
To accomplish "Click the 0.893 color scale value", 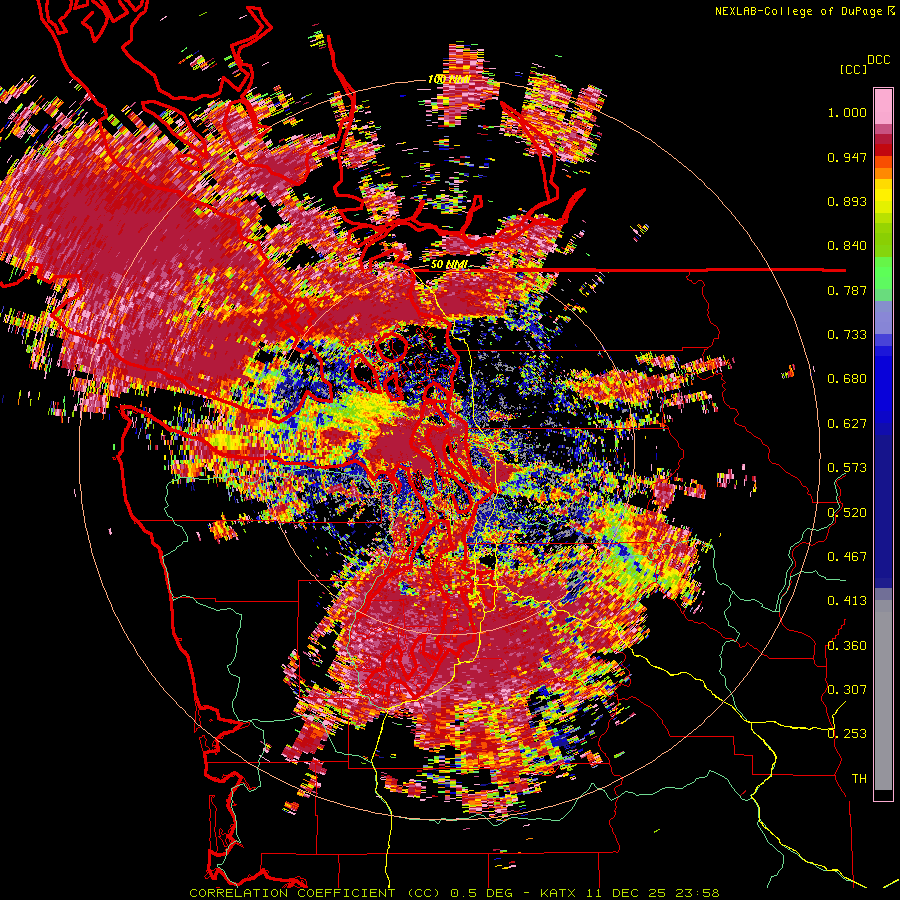I will [x=847, y=201].
